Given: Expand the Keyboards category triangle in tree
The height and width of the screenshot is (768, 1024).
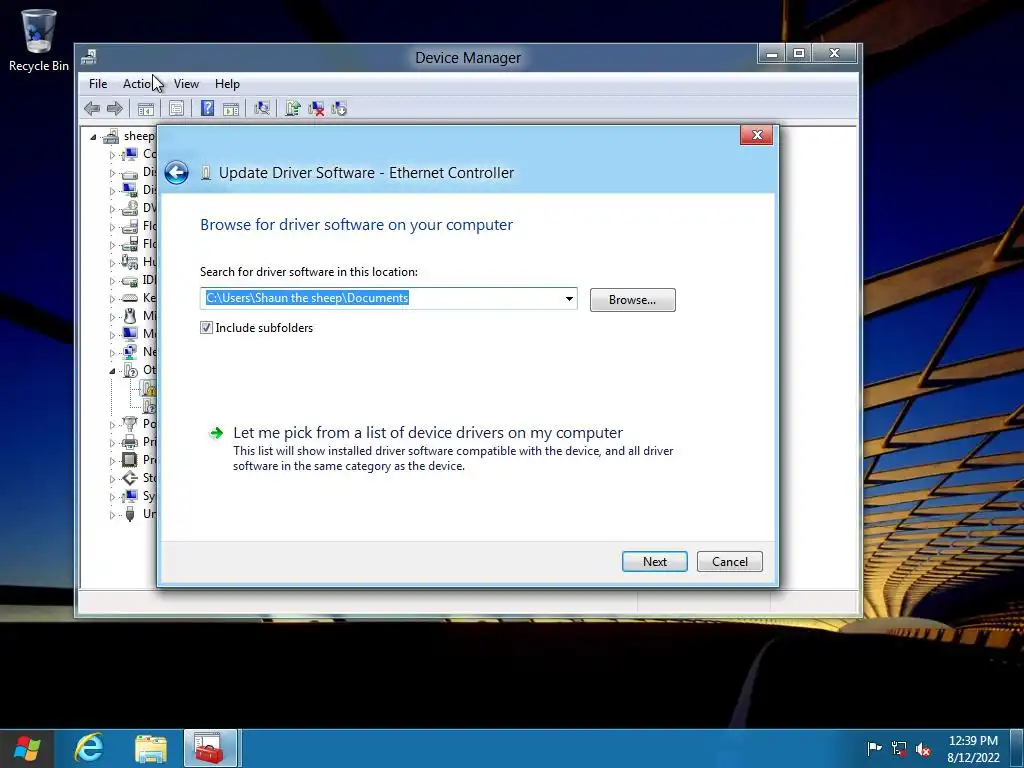Looking at the screenshot, I should pyautogui.click(x=112, y=299).
